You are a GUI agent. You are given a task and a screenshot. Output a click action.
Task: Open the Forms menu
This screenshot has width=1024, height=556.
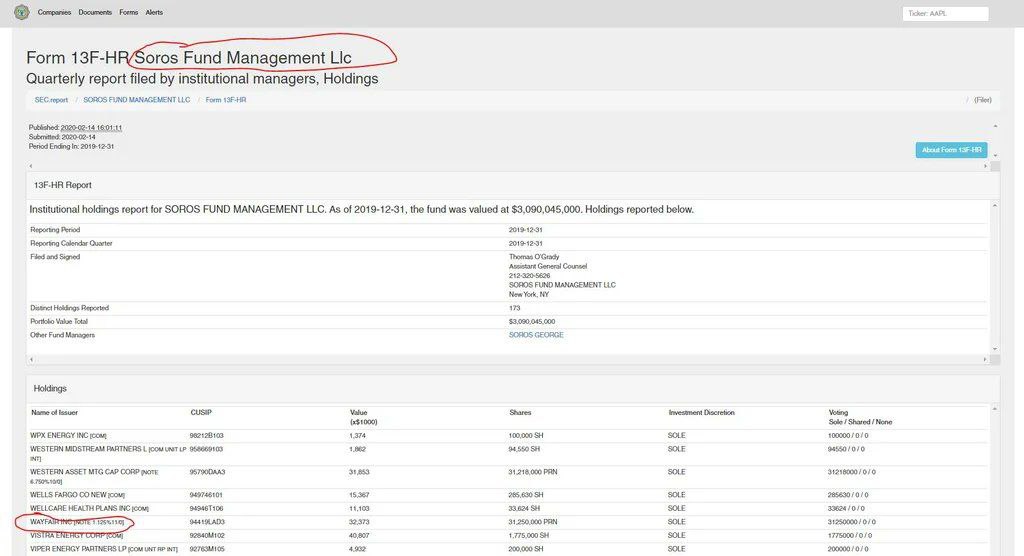128,13
